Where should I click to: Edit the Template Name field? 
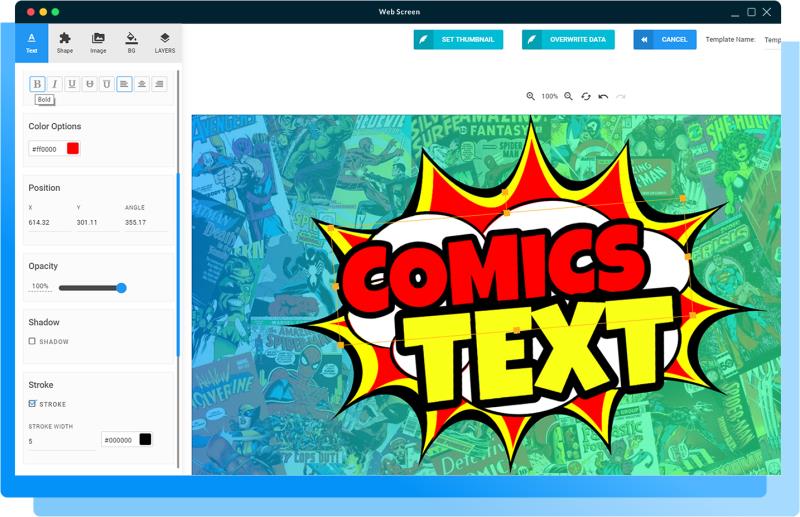click(x=771, y=40)
